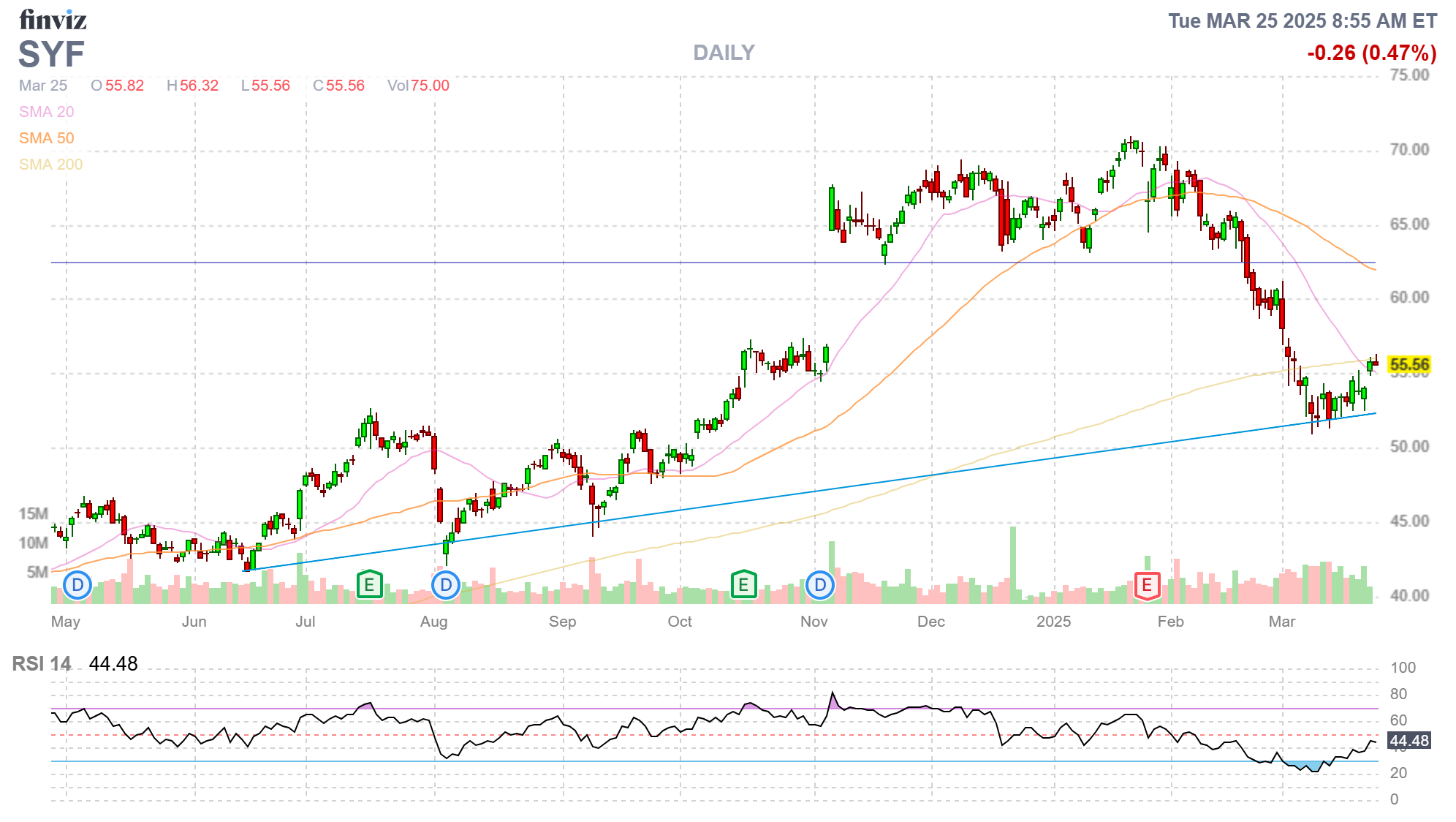This screenshot has height=822, width=1456.
Task: Click the SMA 20 legend label
Action: pos(46,112)
